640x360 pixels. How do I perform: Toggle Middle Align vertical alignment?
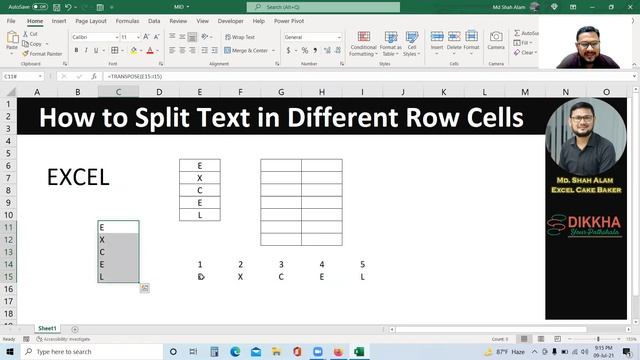pos(182,37)
